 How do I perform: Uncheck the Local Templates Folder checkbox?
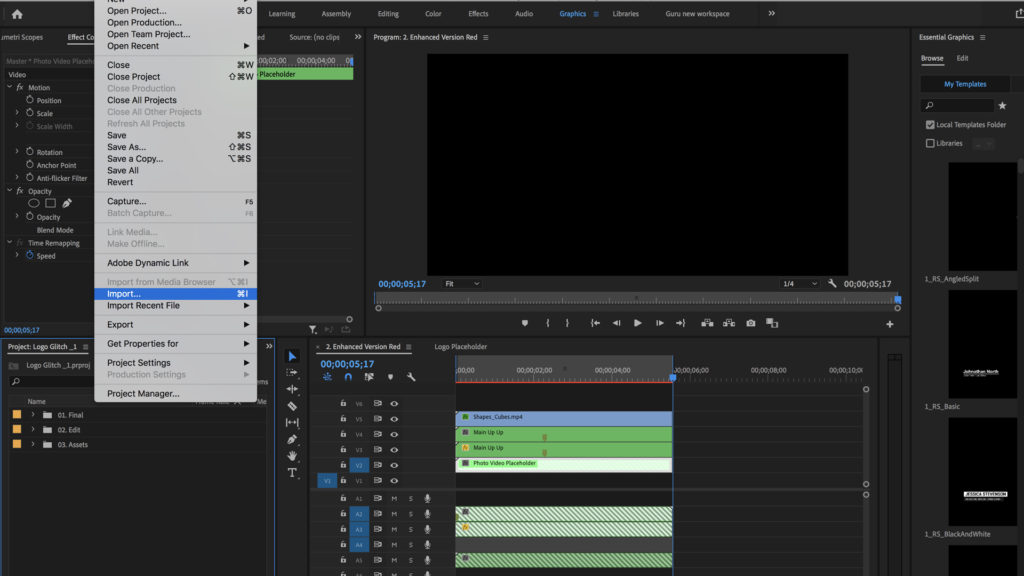click(930, 124)
